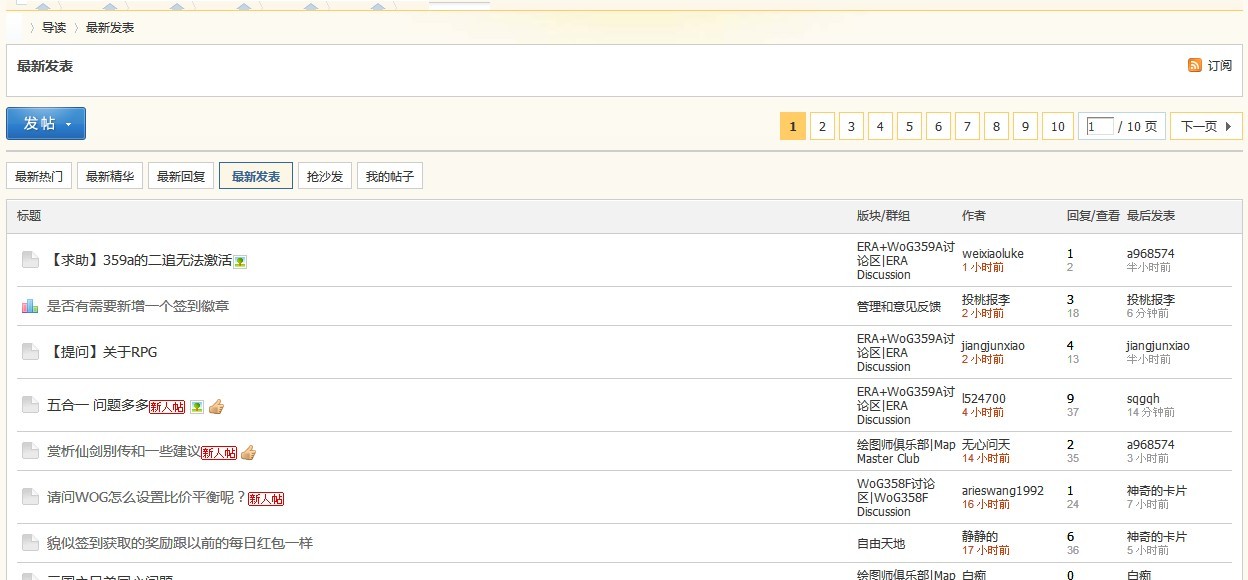Open thread 五合一 问题多多
1248x580 pixels.
click(97, 405)
